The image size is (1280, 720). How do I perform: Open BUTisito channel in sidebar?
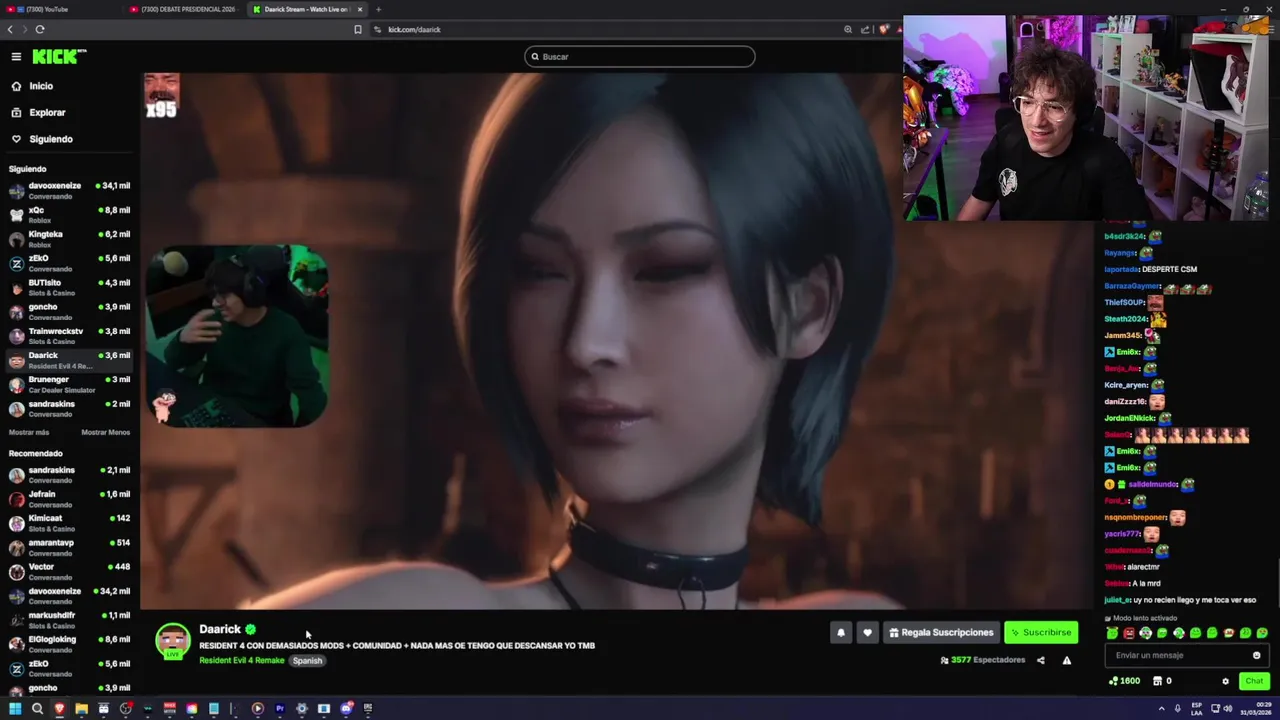click(x=70, y=287)
